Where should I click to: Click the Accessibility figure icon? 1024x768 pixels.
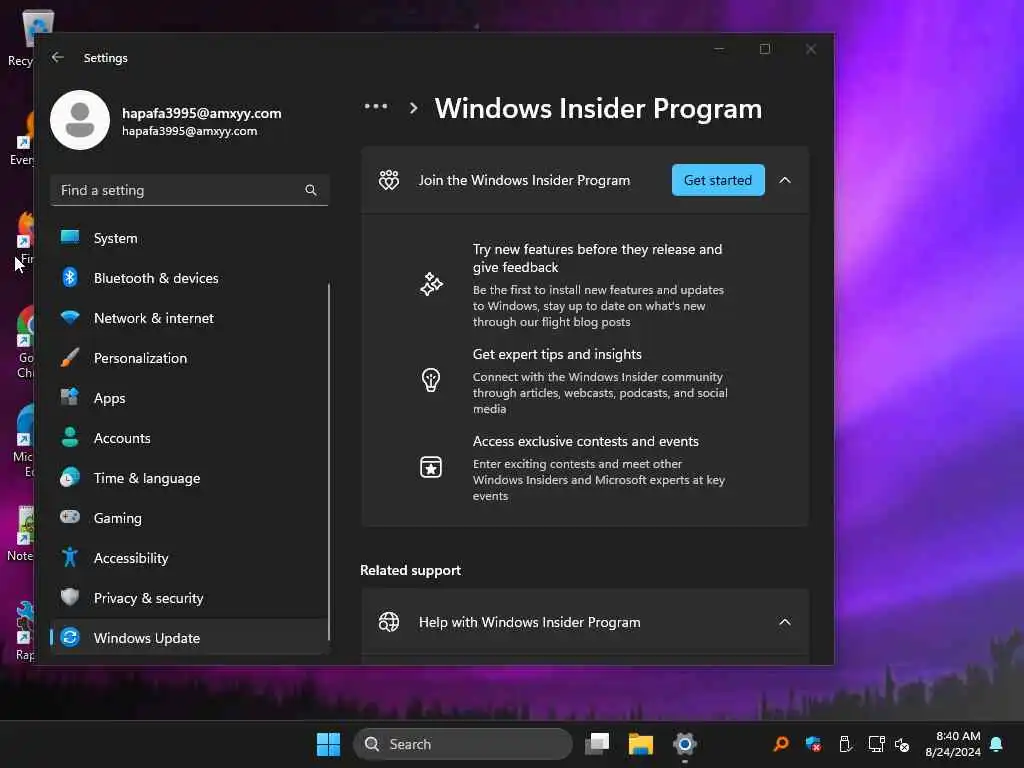70,557
